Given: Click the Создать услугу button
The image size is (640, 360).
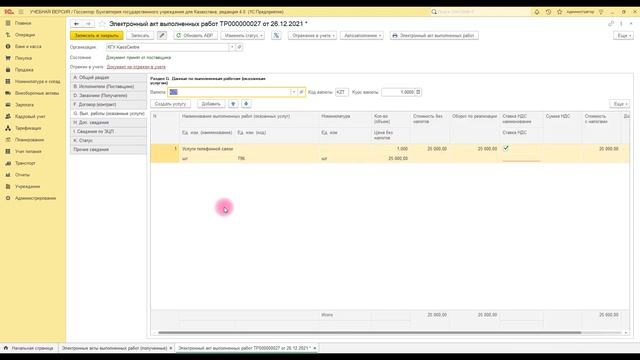Looking at the screenshot, I should click(170, 104).
